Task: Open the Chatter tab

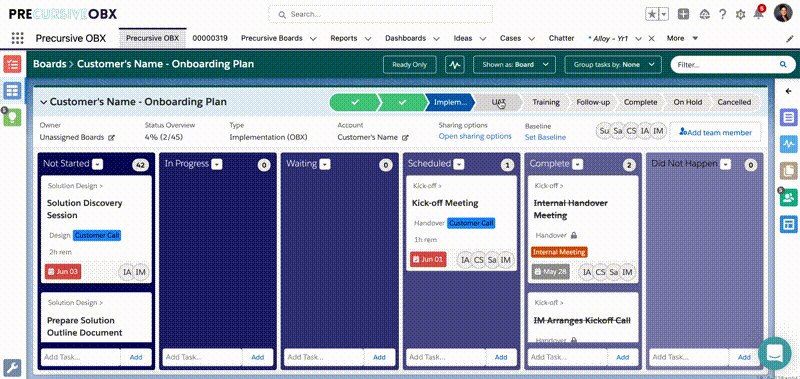Action: [x=561, y=38]
